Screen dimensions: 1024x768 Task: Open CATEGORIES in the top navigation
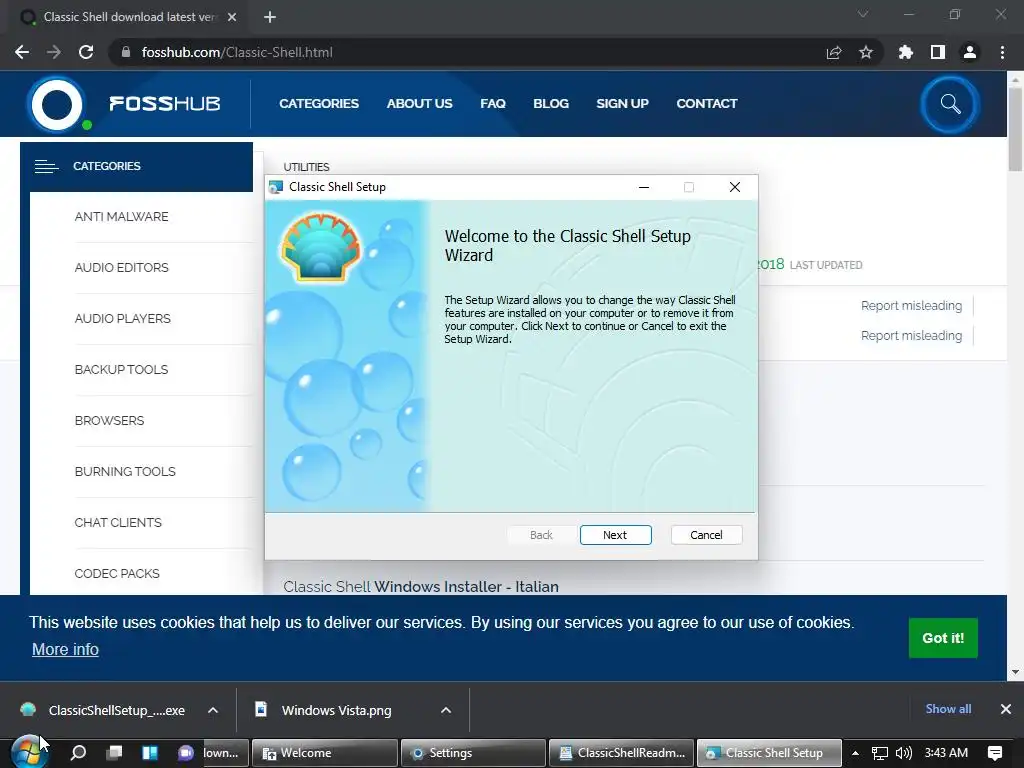pos(319,103)
